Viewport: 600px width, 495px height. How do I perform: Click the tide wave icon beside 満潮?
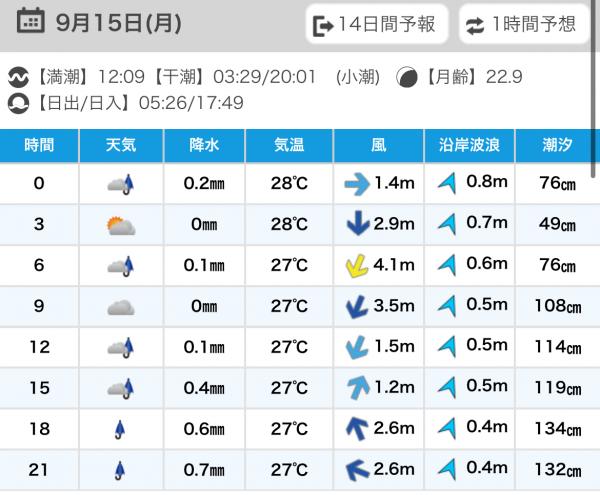pyautogui.click(x=18, y=77)
